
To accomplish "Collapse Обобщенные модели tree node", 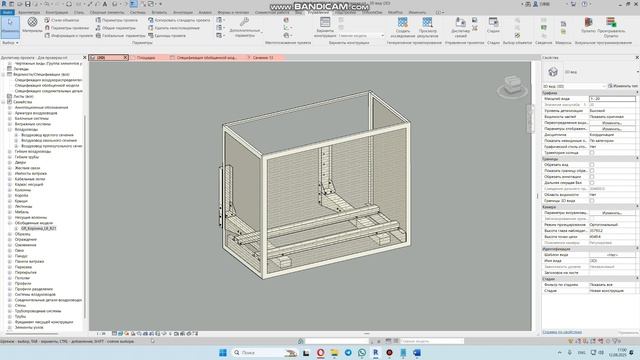I will (x=10, y=223).
